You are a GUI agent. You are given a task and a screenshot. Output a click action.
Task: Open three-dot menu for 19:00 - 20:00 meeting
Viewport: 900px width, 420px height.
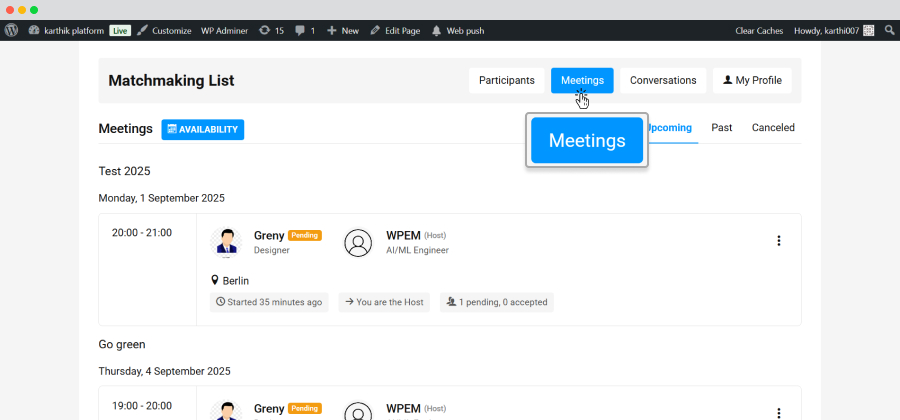(778, 413)
